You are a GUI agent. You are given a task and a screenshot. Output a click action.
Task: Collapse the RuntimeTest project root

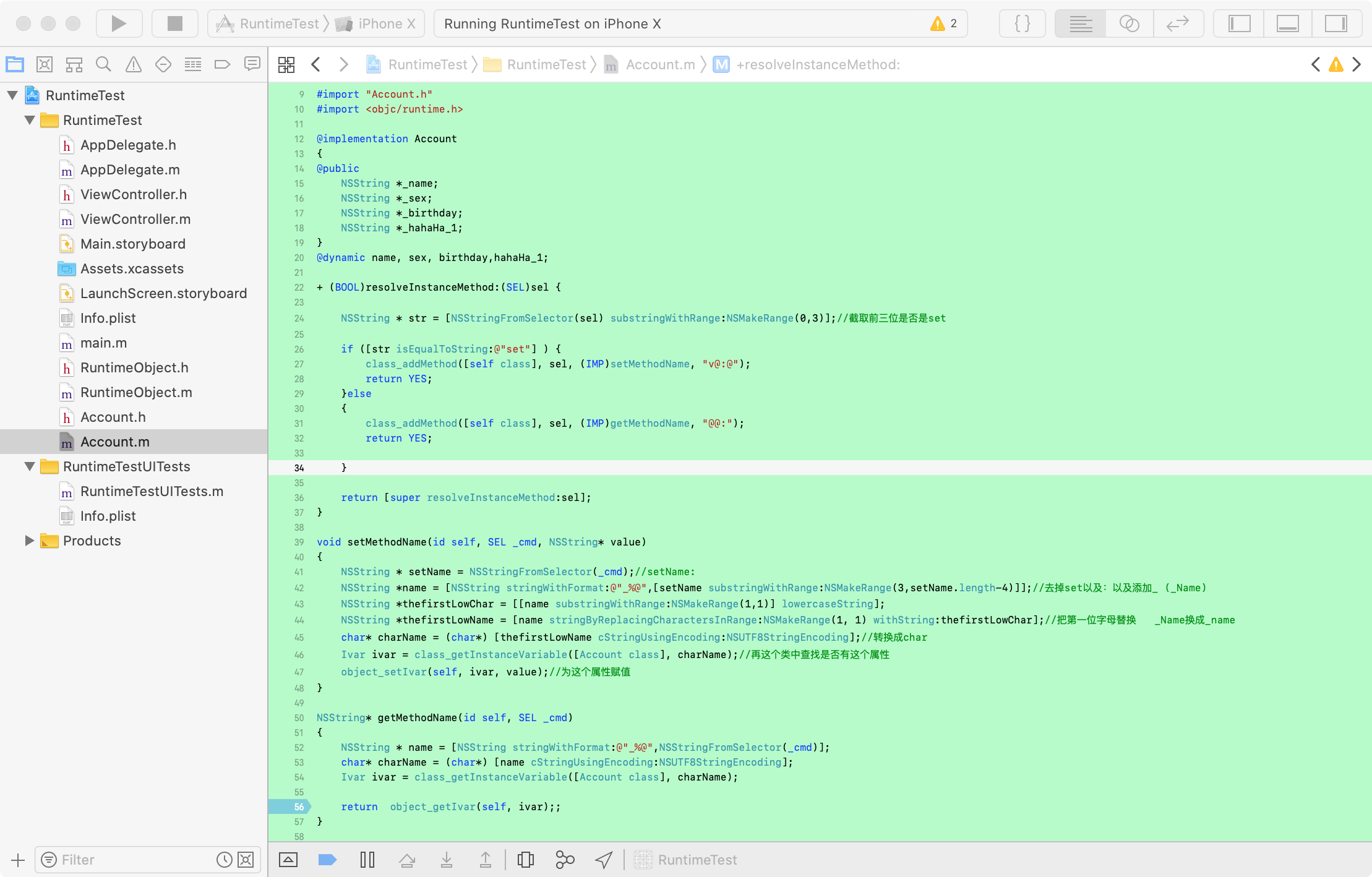click(12, 95)
